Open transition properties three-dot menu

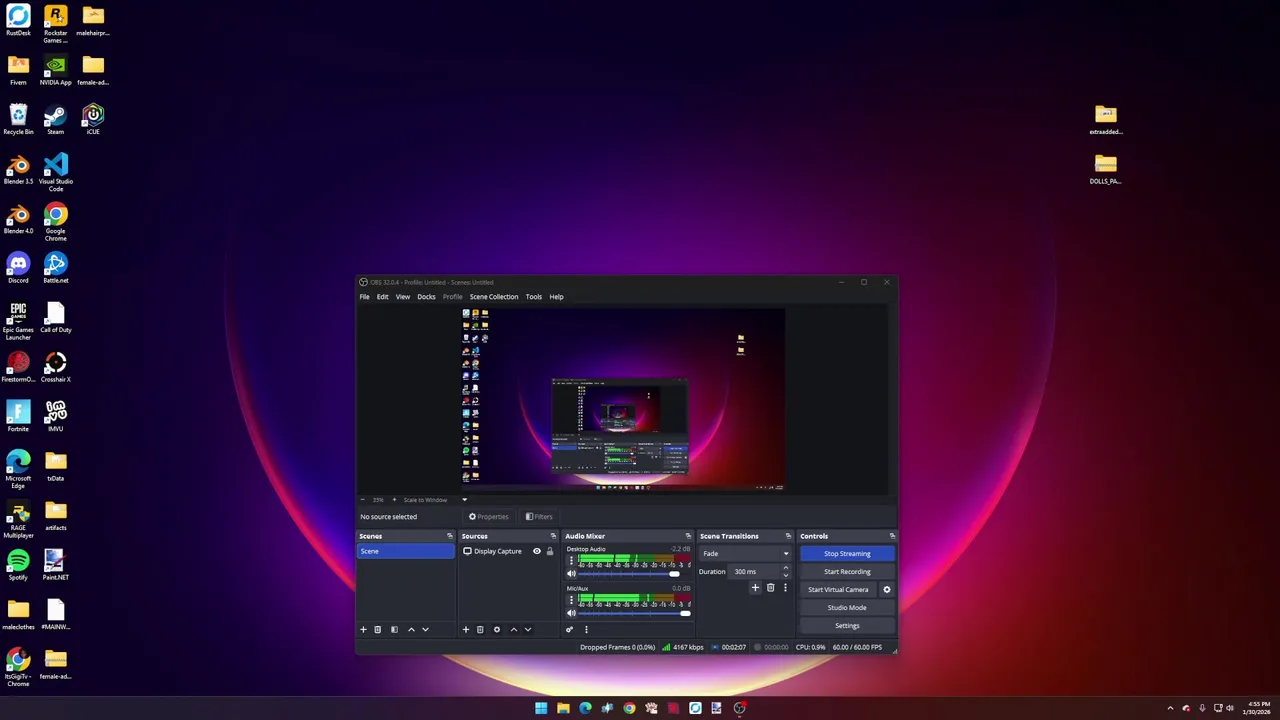(x=785, y=588)
